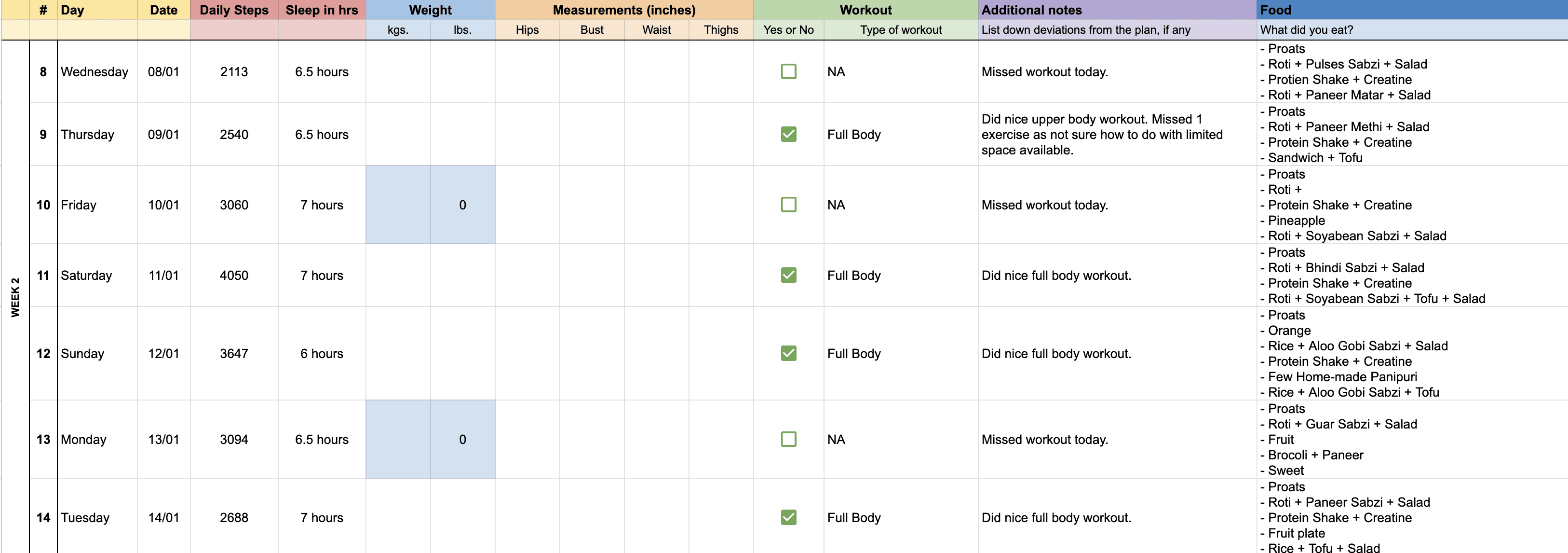The width and height of the screenshot is (1568, 553).
Task: Select Sunday's food list cell
Action: pos(1411,353)
